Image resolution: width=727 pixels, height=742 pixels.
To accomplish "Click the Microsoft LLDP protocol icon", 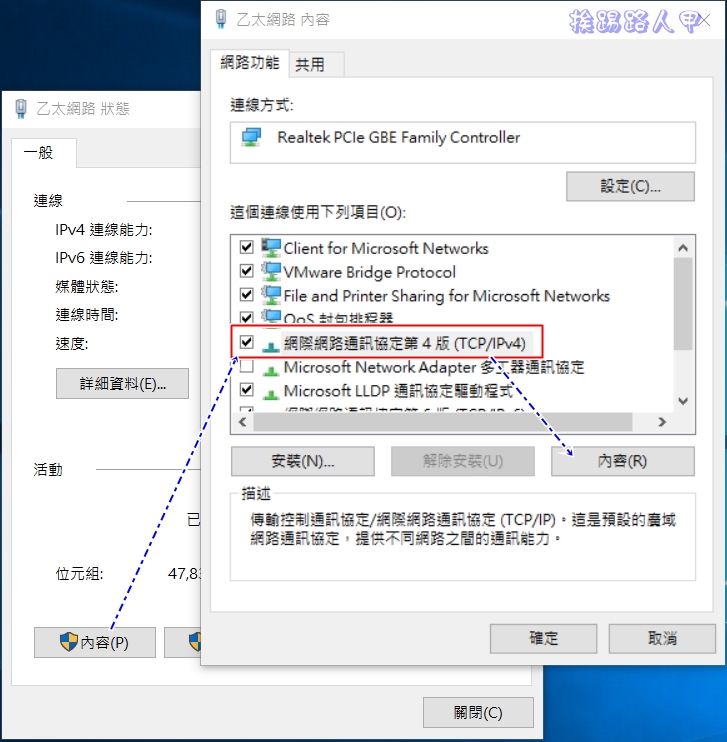I will (271, 394).
